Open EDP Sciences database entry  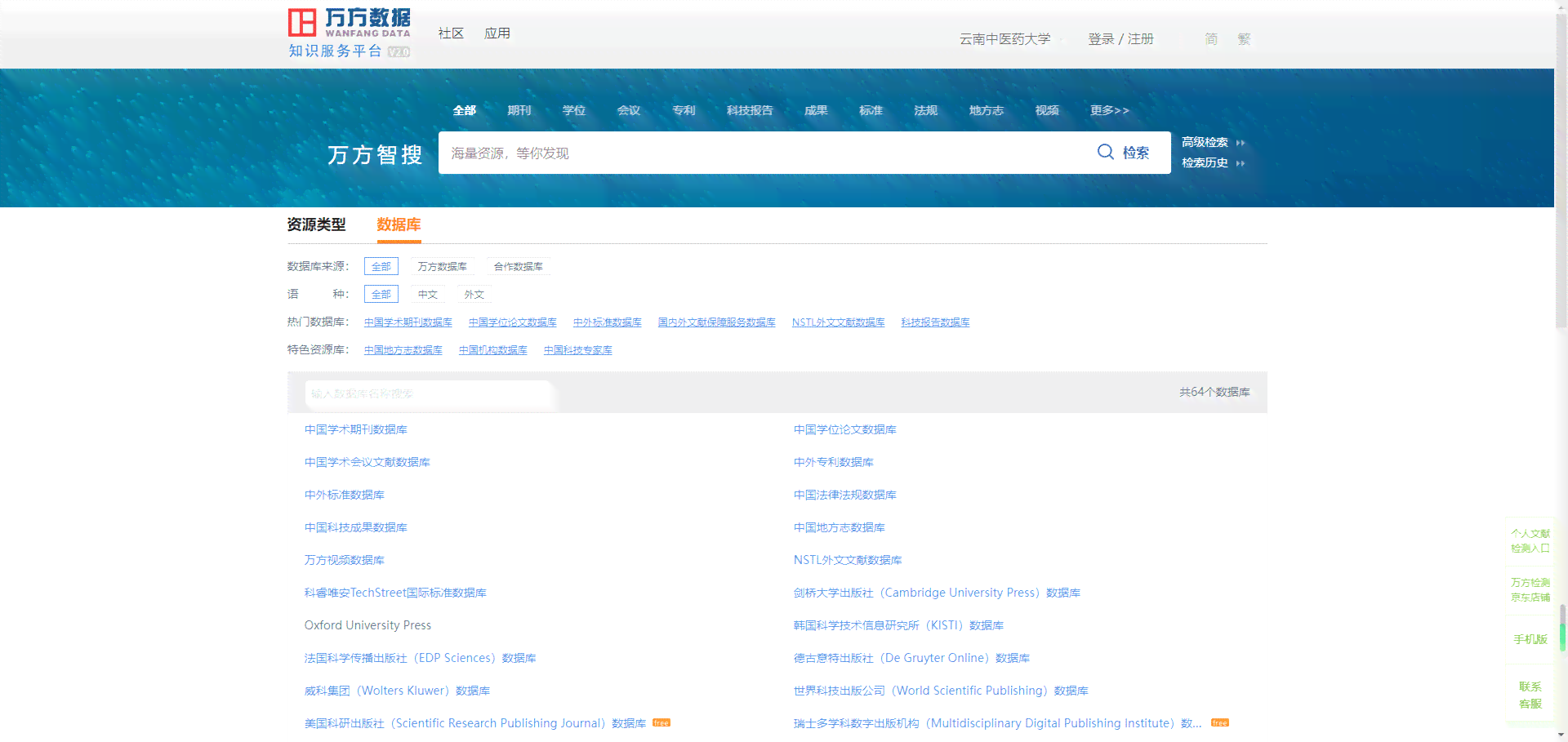[420, 658]
